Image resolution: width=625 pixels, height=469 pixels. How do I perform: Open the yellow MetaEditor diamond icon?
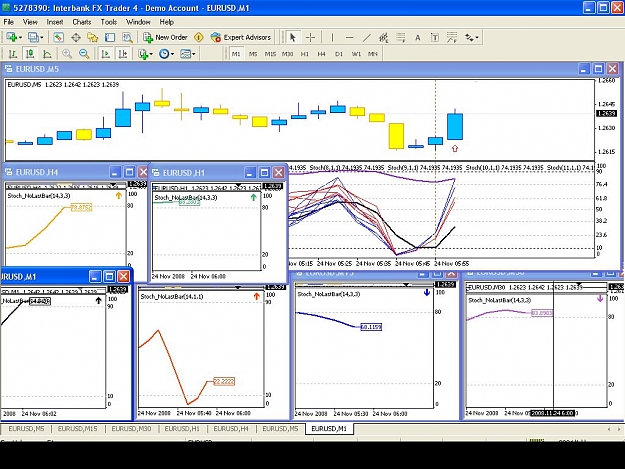[x=199, y=37]
